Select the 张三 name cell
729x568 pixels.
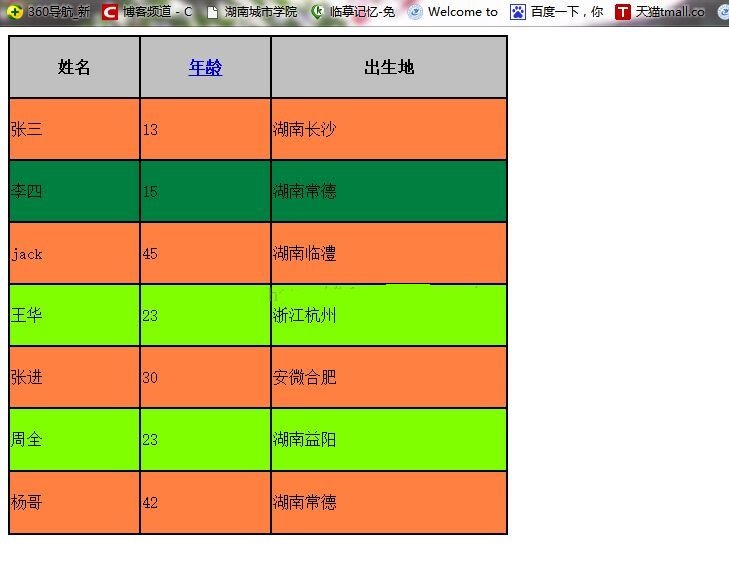[74, 129]
